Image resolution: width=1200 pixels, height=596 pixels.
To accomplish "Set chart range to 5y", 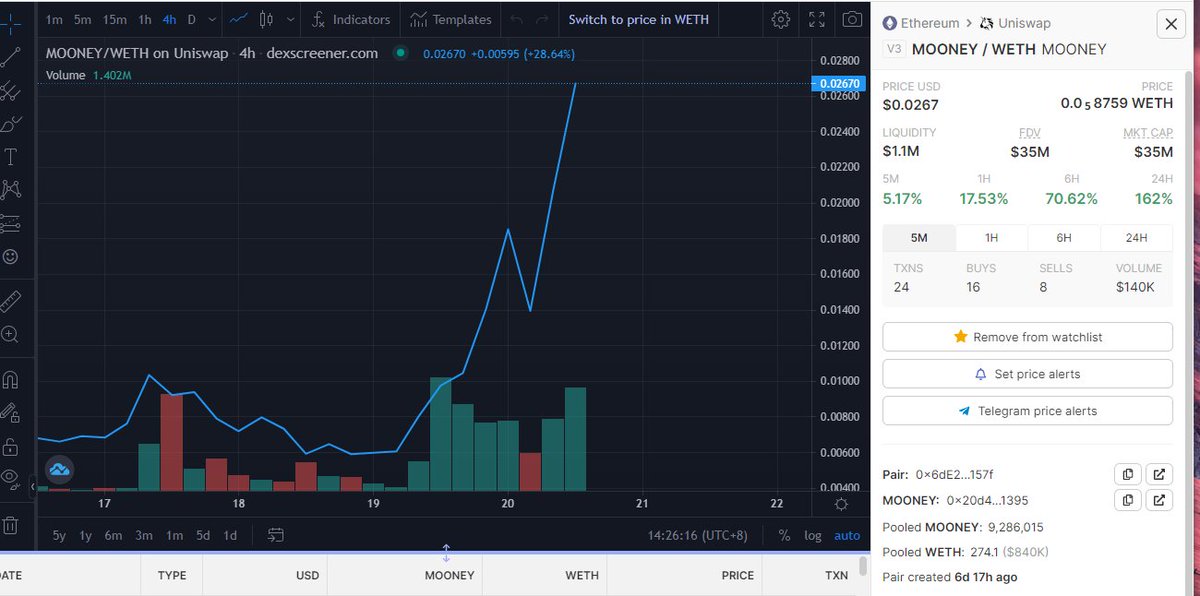I will tap(59, 535).
